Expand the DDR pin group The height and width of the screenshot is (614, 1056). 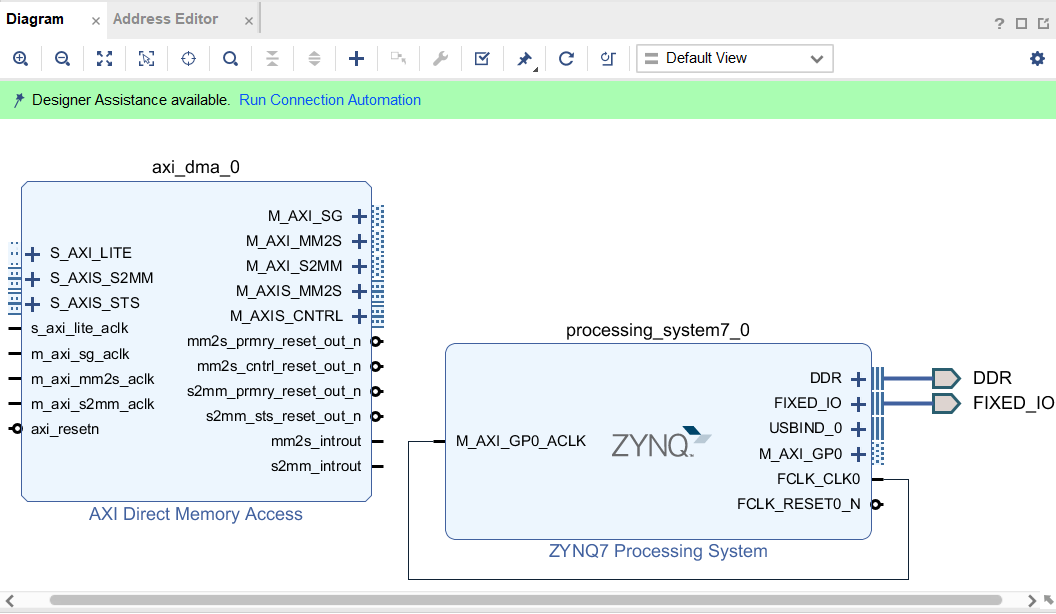(x=857, y=378)
